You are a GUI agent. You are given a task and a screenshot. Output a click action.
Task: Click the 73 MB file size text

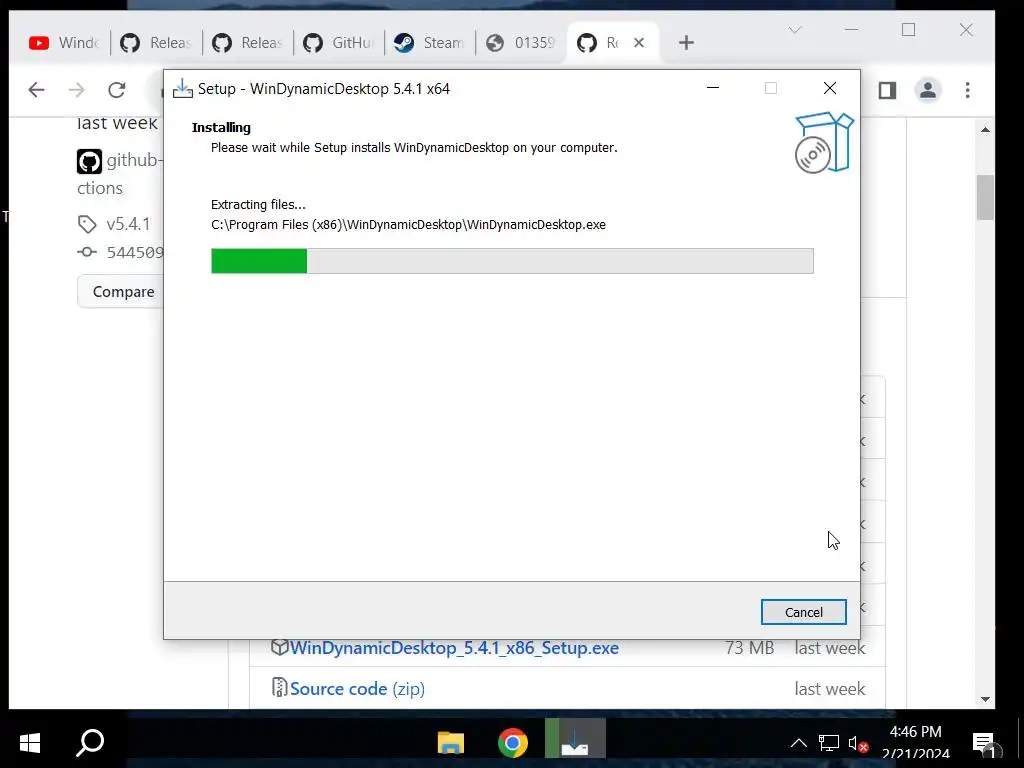pos(749,648)
